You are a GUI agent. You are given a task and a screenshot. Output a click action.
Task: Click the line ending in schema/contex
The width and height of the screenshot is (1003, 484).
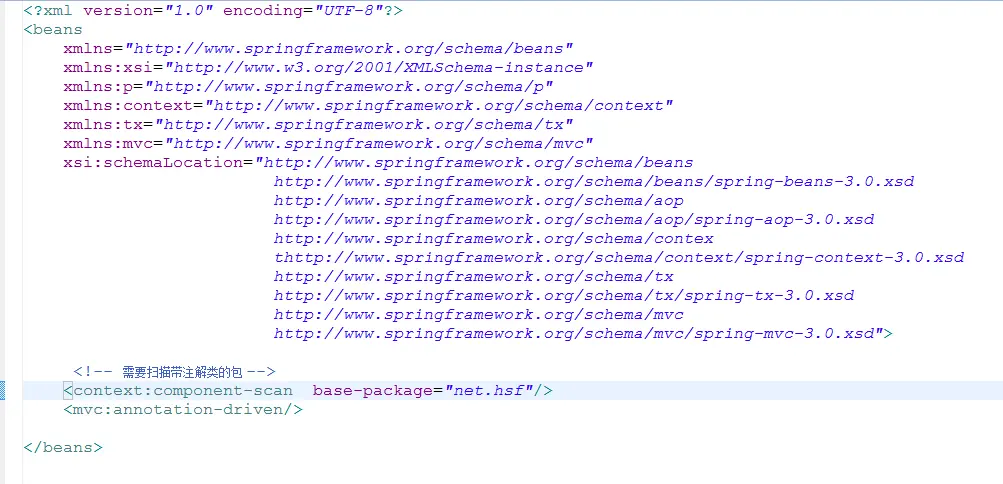[494, 238]
